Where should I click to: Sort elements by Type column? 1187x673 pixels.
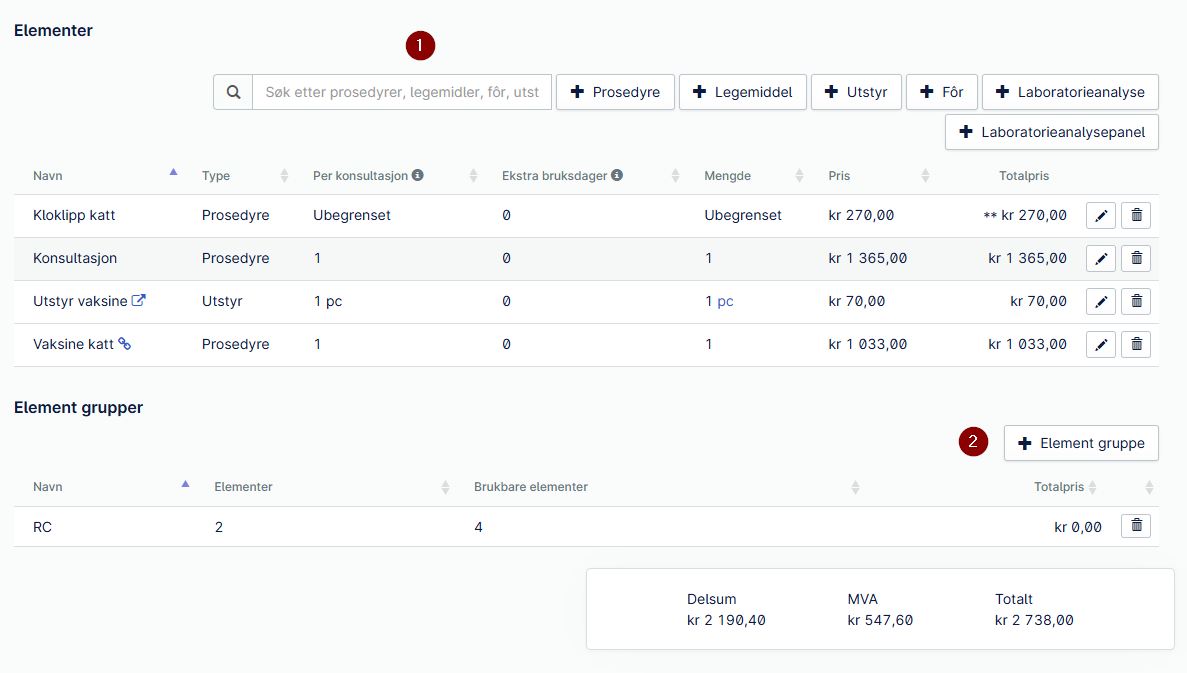pyautogui.click(x=284, y=176)
